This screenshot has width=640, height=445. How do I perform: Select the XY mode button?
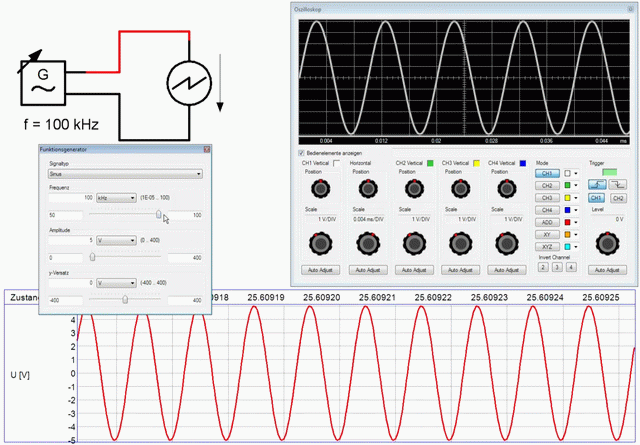coord(547,235)
